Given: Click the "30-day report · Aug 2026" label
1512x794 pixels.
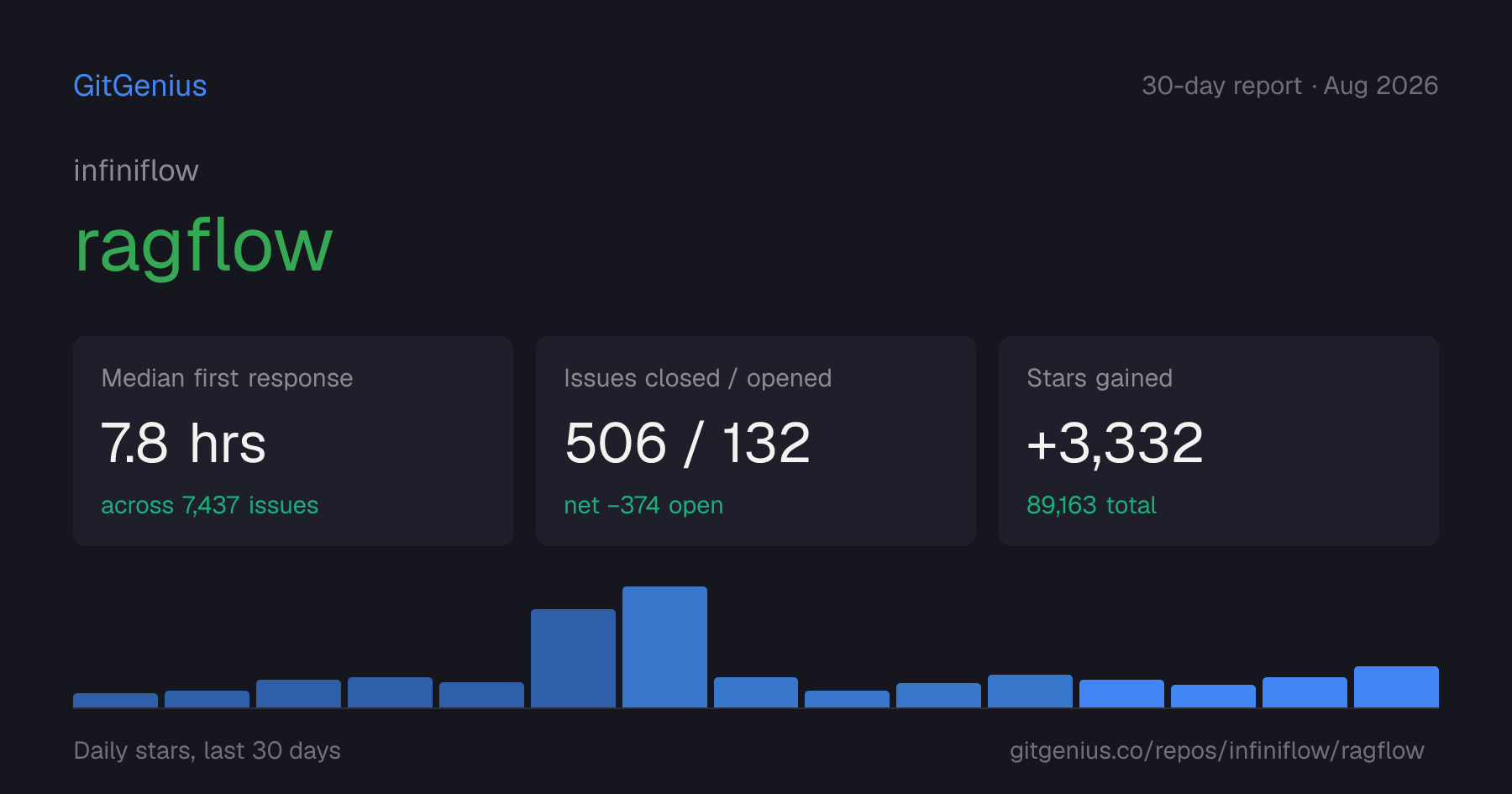Looking at the screenshot, I should [x=1289, y=86].
